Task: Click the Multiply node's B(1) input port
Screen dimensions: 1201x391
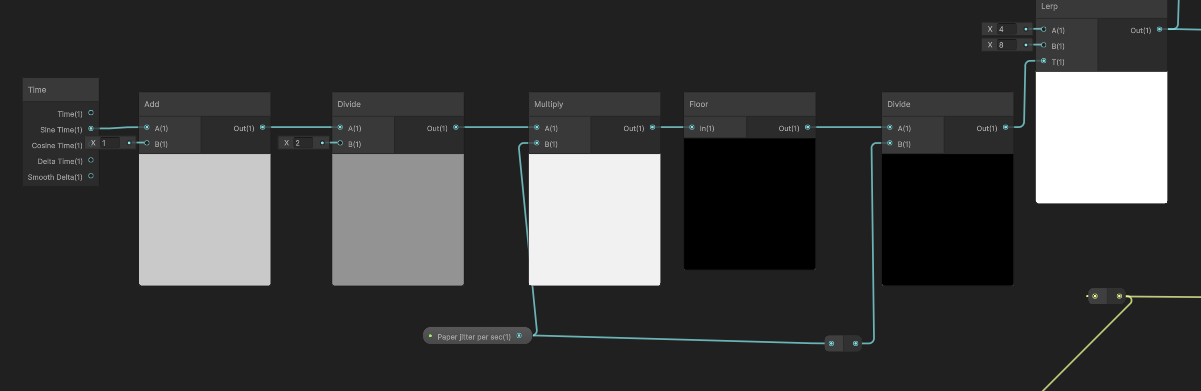Action: pyautogui.click(x=537, y=144)
